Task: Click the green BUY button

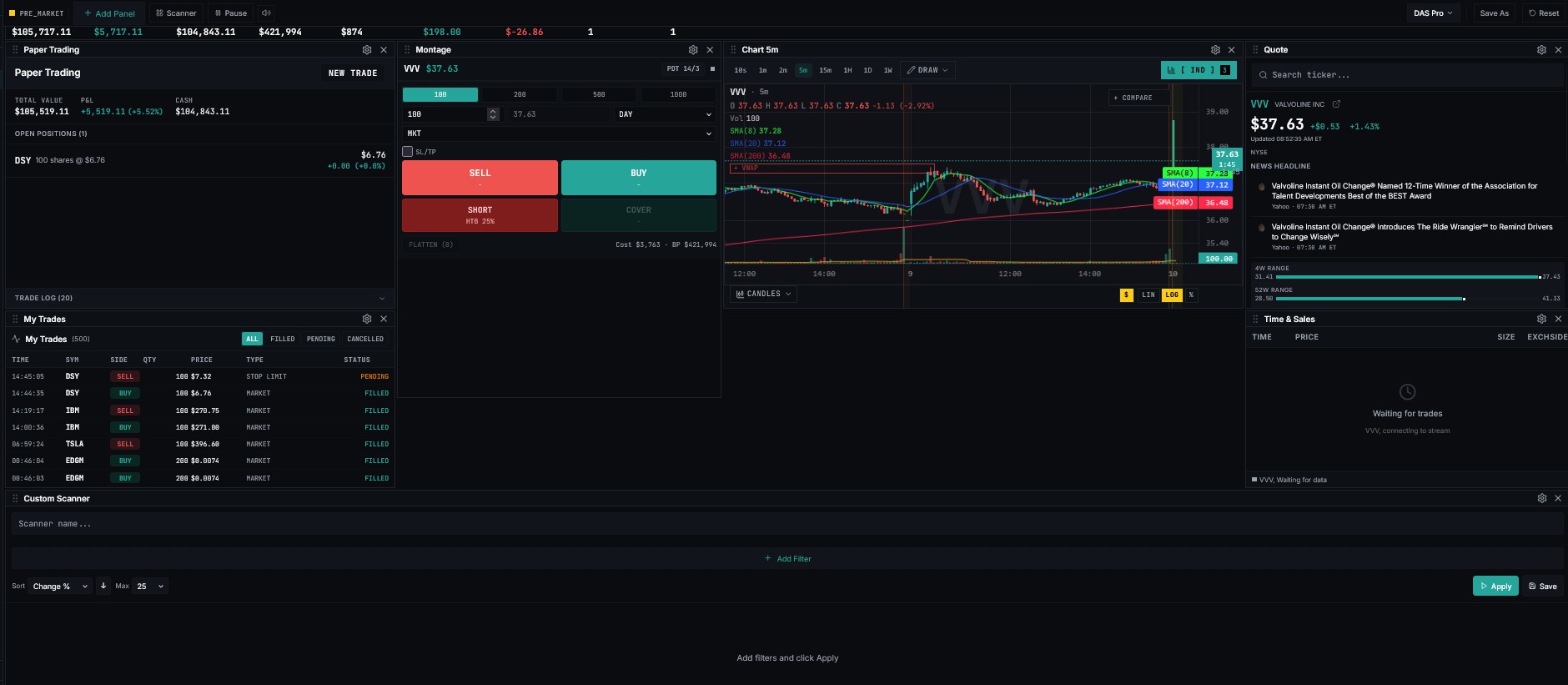Action: (639, 178)
